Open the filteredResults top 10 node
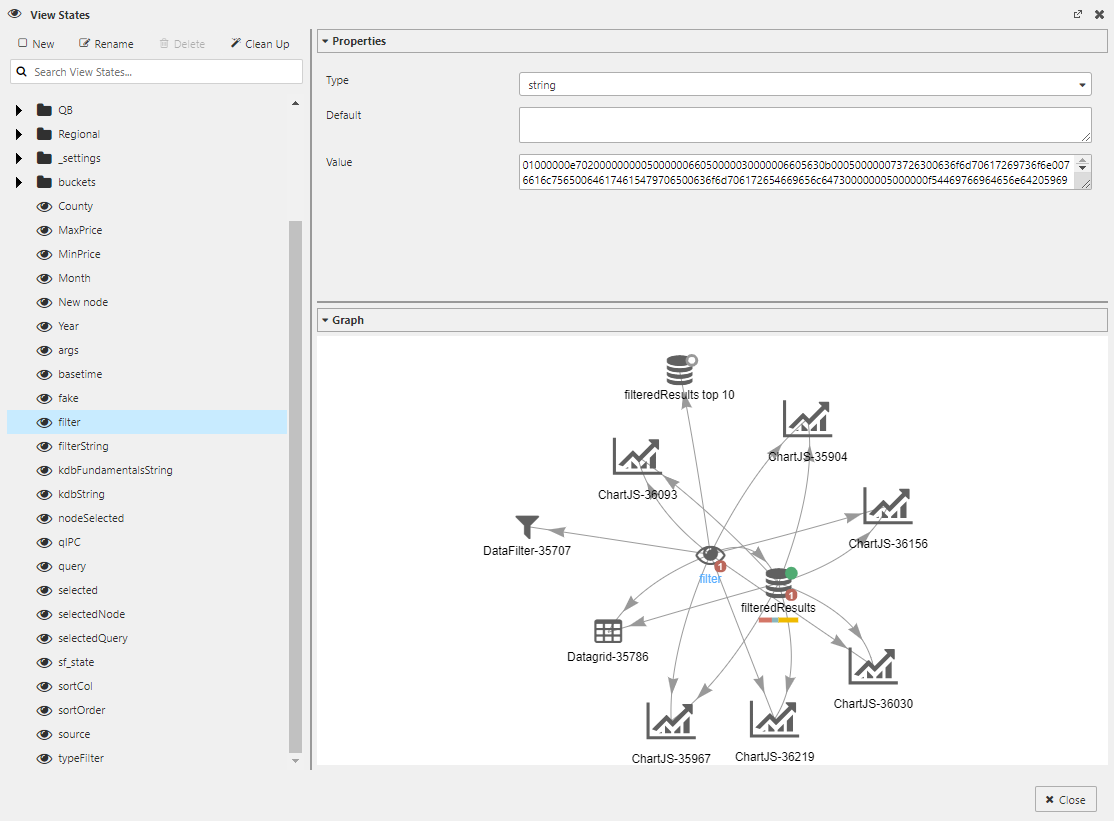This screenshot has height=821, width=1114. coord(680,369)
